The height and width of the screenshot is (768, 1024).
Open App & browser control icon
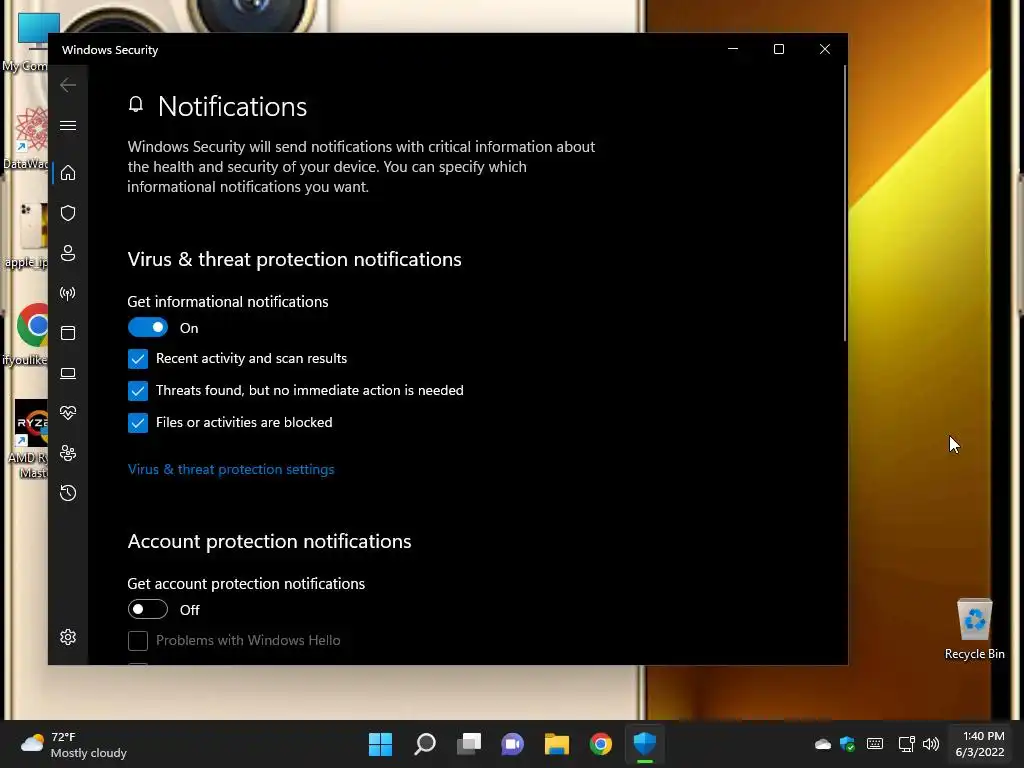68,333
